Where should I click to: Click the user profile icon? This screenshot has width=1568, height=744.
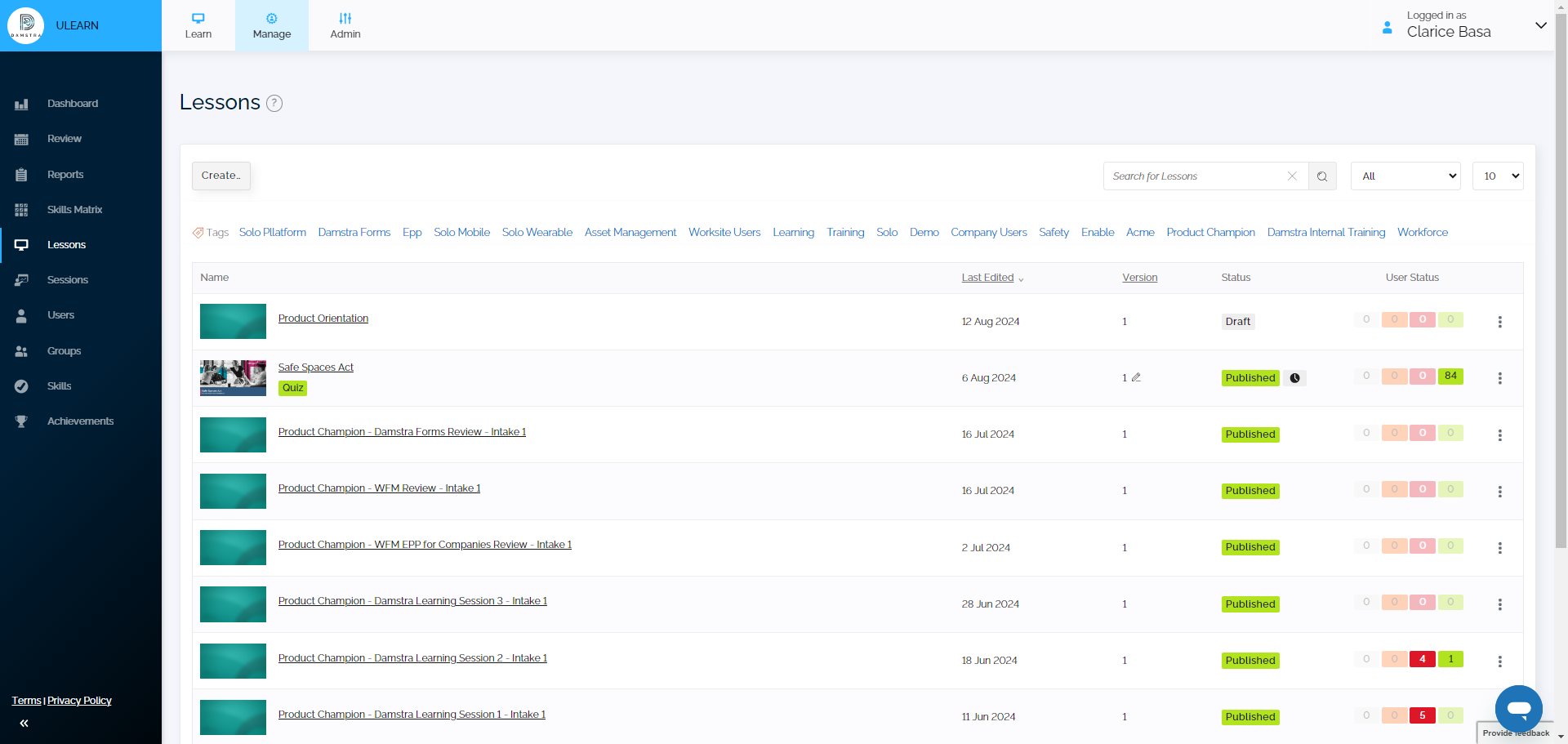click(x=1387, y=27)
